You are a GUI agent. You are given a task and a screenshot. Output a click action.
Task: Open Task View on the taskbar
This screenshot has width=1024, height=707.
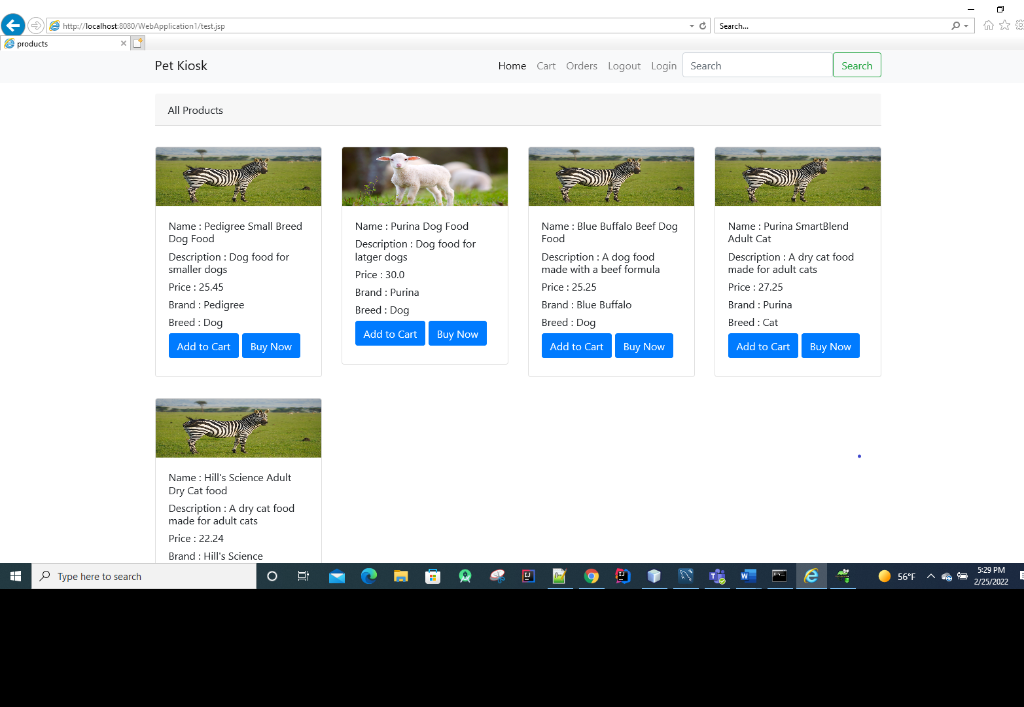pos(304,576)
